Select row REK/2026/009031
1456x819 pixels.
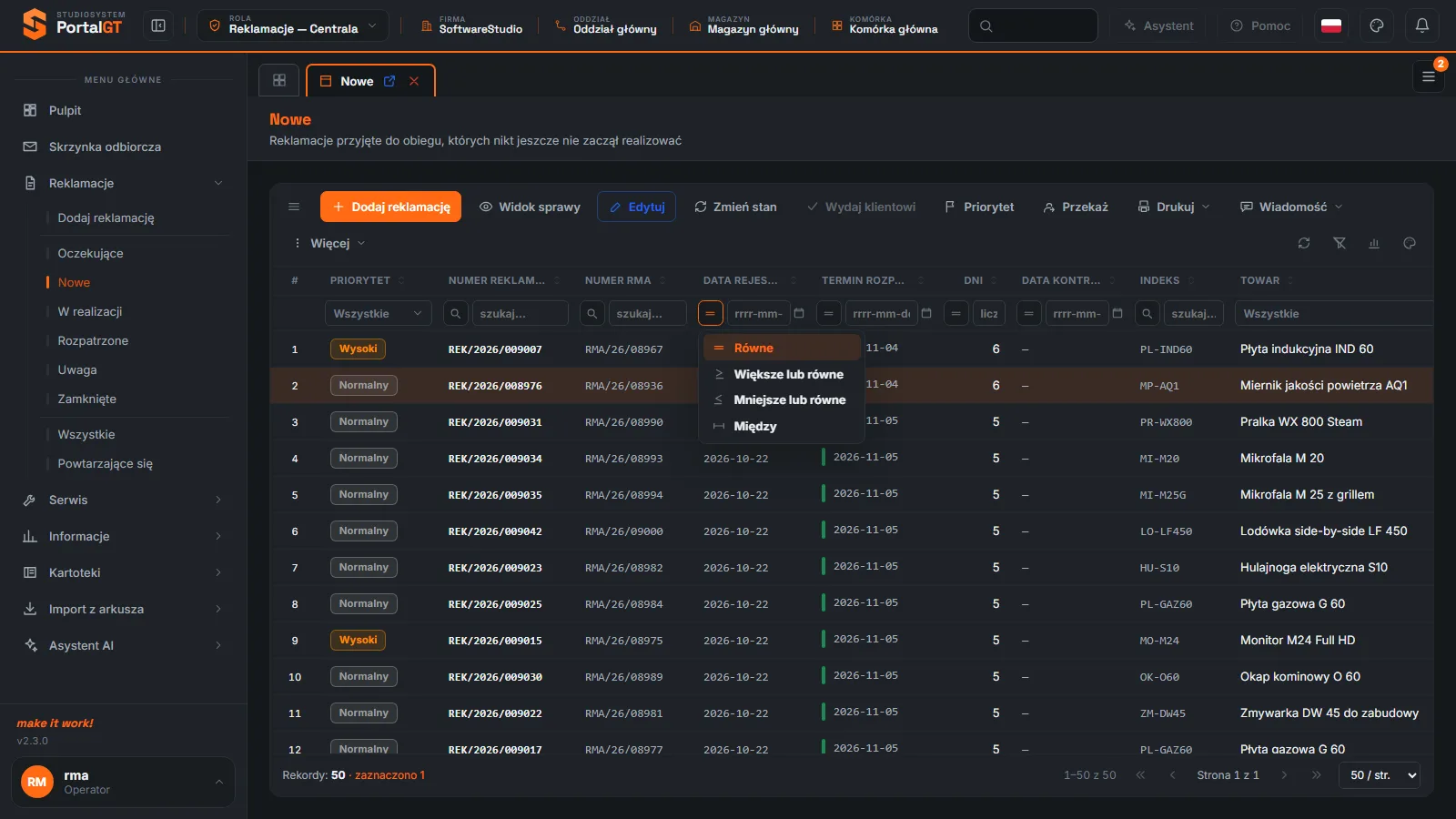(852, 421)
